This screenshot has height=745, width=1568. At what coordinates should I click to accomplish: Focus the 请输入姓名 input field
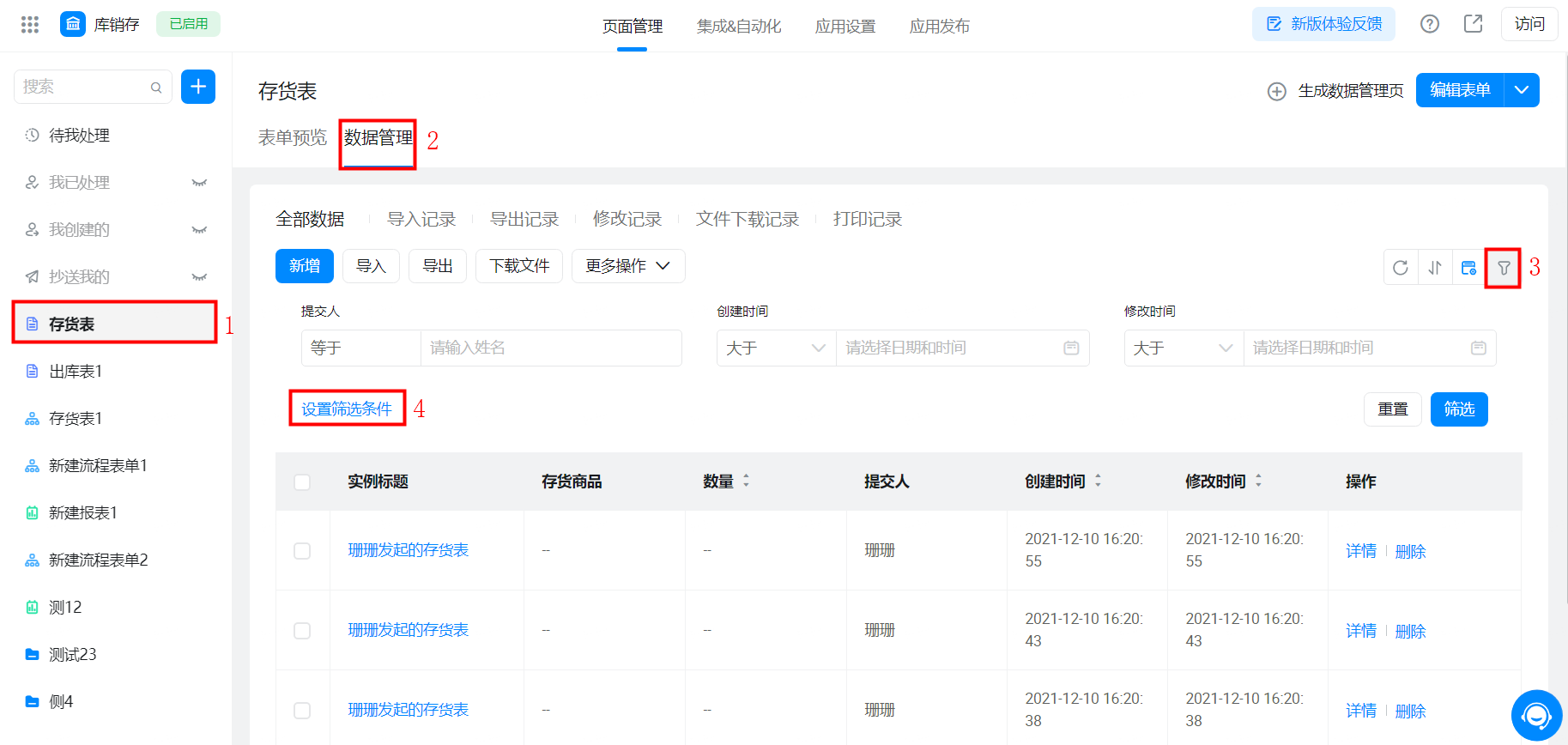pos(551,348)
